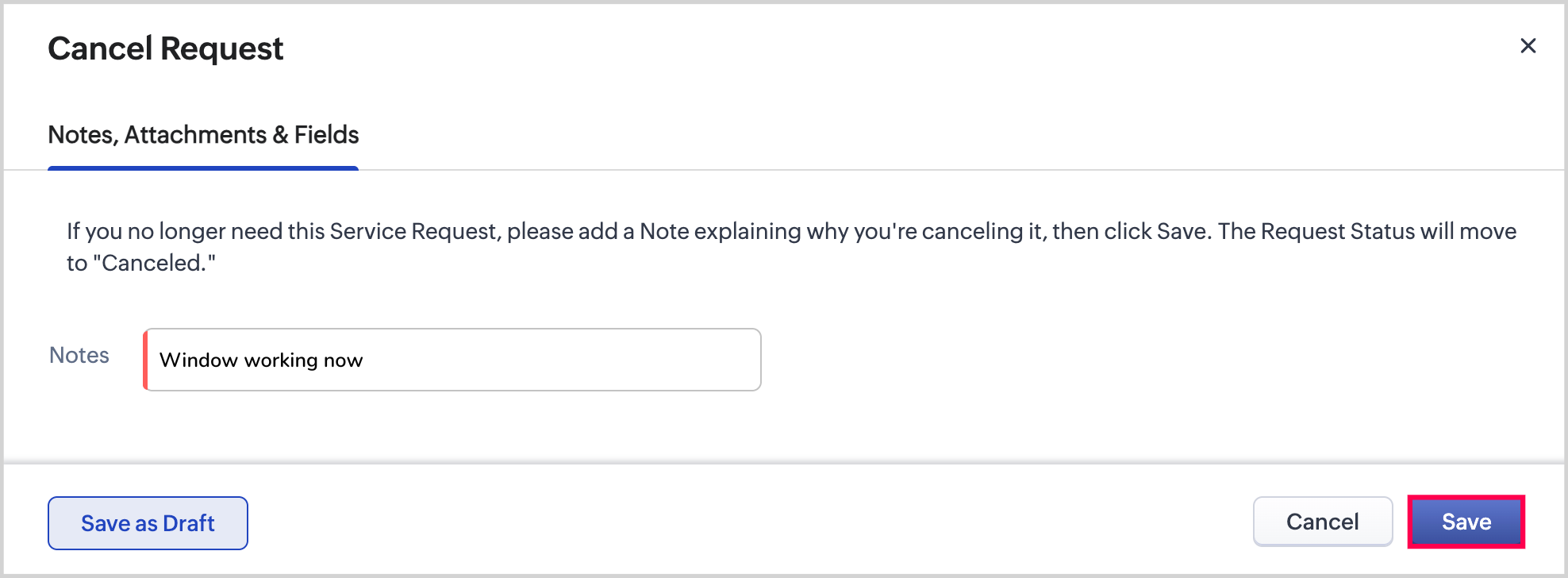Viewport: 1568px width, 578px height.
Task: Click the Cancel button
Action: tap(1322, 522)
